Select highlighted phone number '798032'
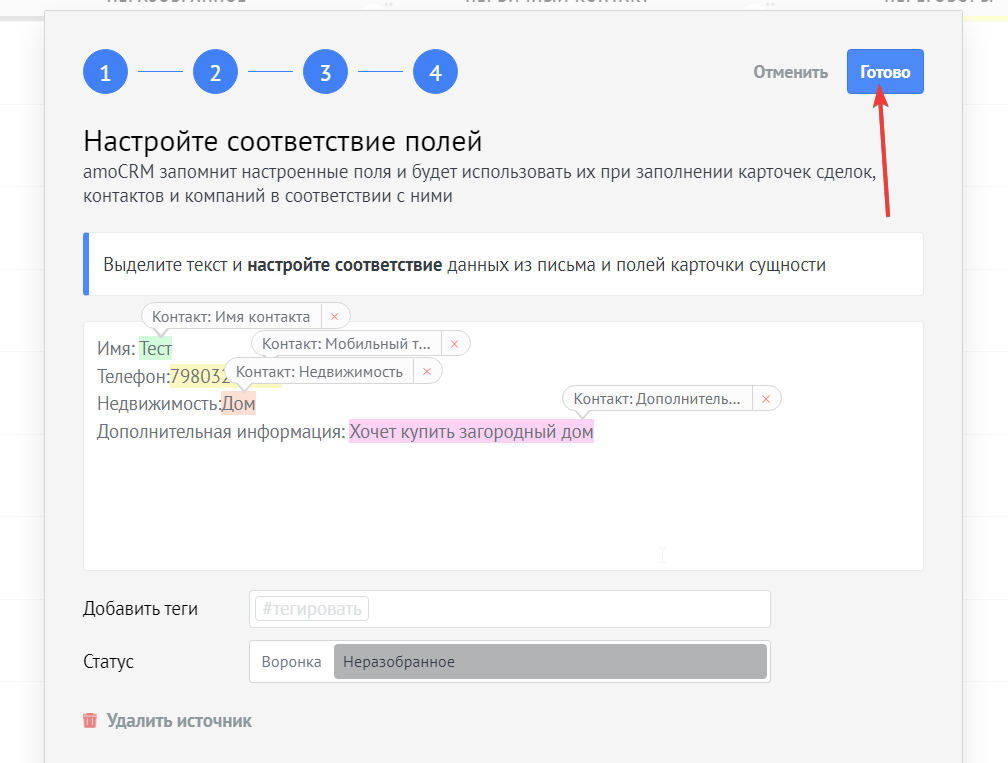The width and height of the screenshot is (1008, 763). (199, 376)
